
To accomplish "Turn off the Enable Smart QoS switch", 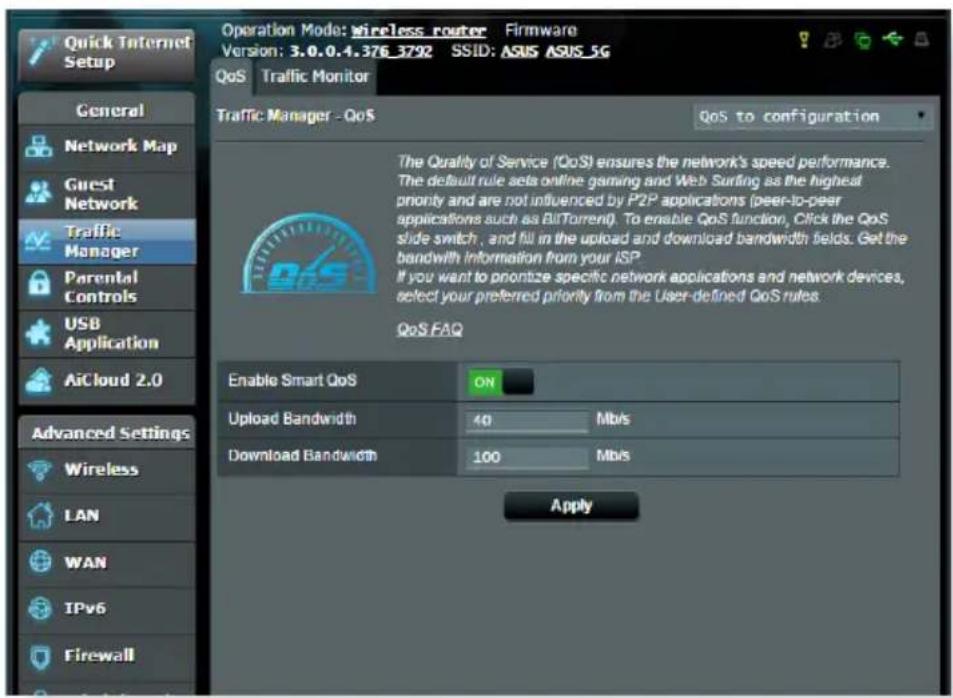I will (x=501, y=382).
